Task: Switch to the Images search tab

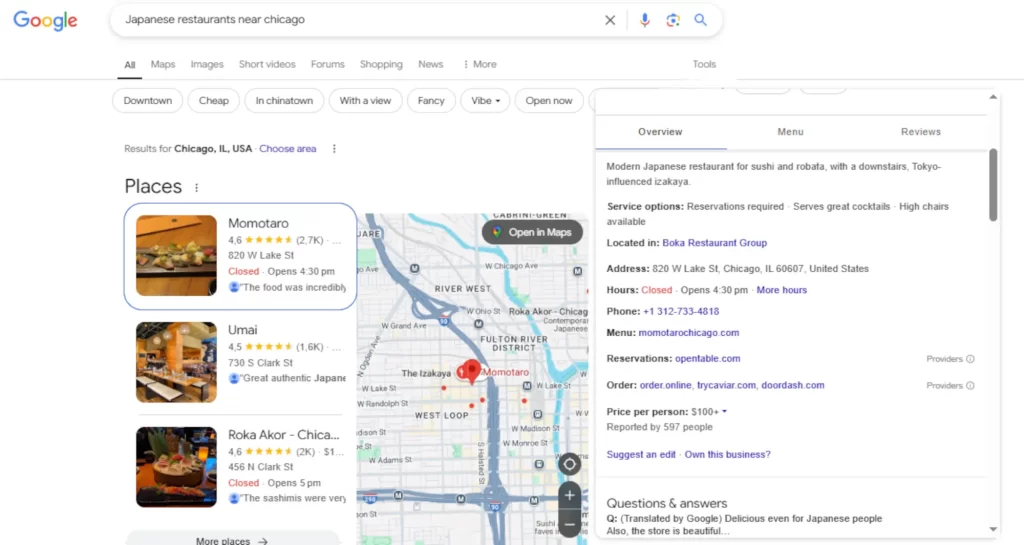Action: [207, 64]
